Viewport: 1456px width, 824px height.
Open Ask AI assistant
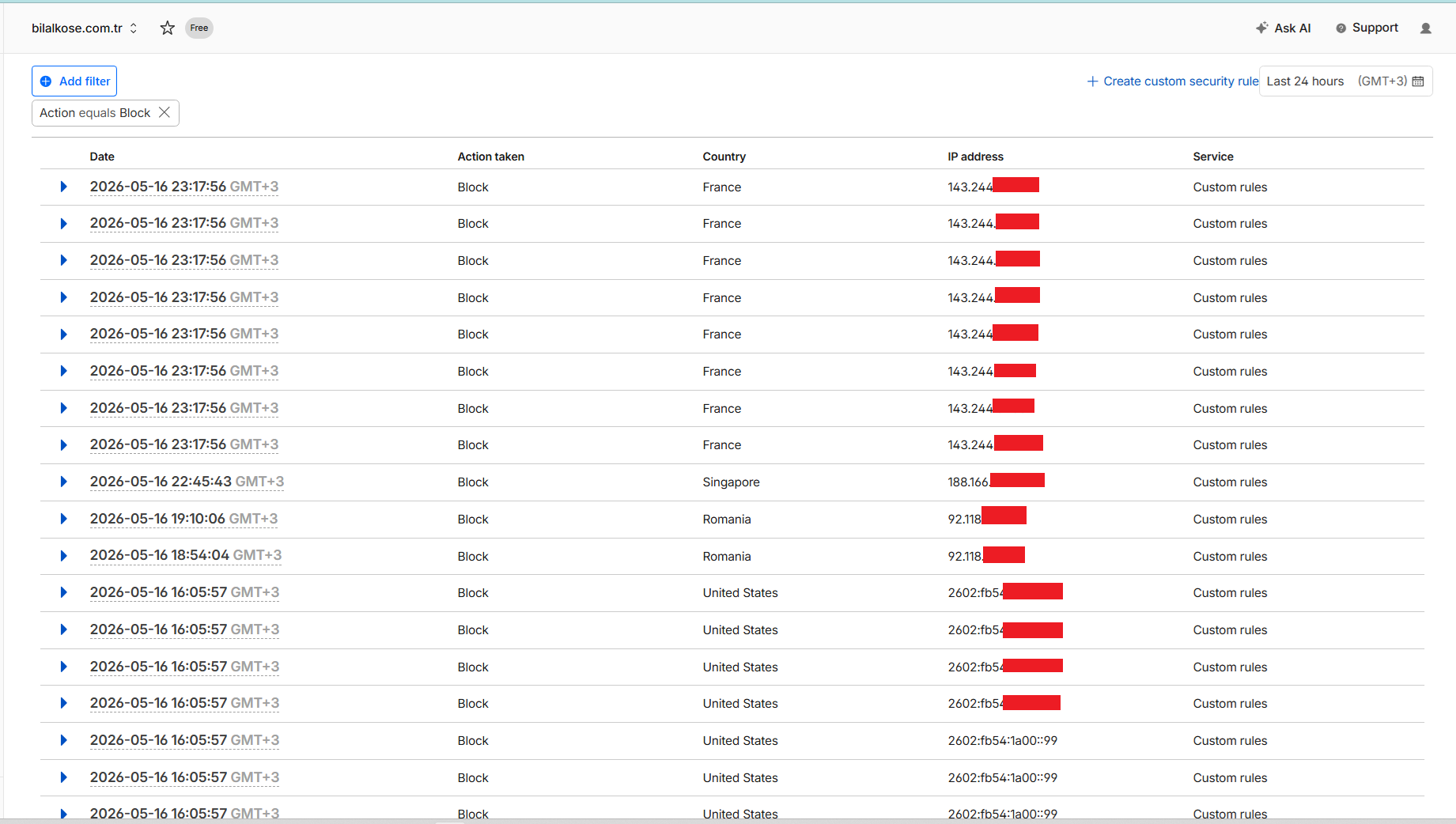tap(1283, 28)
